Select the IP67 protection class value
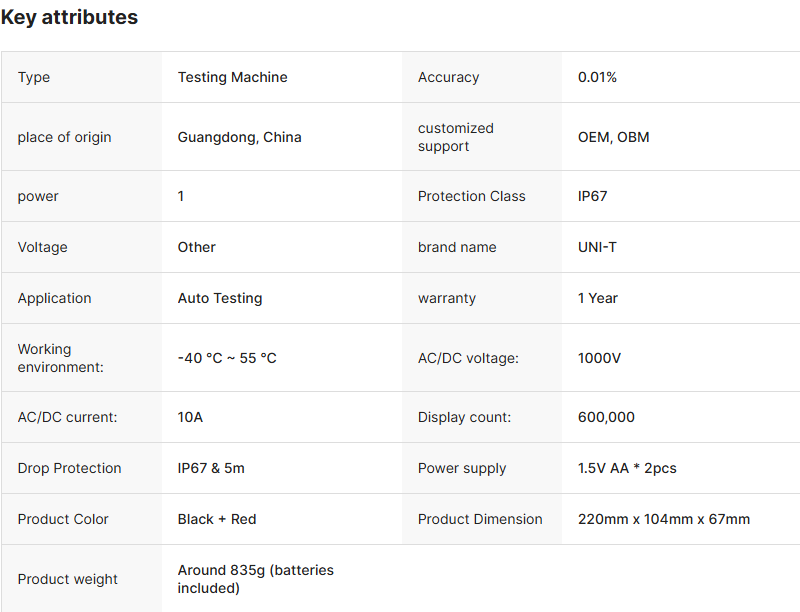 (x=592, y=196)
